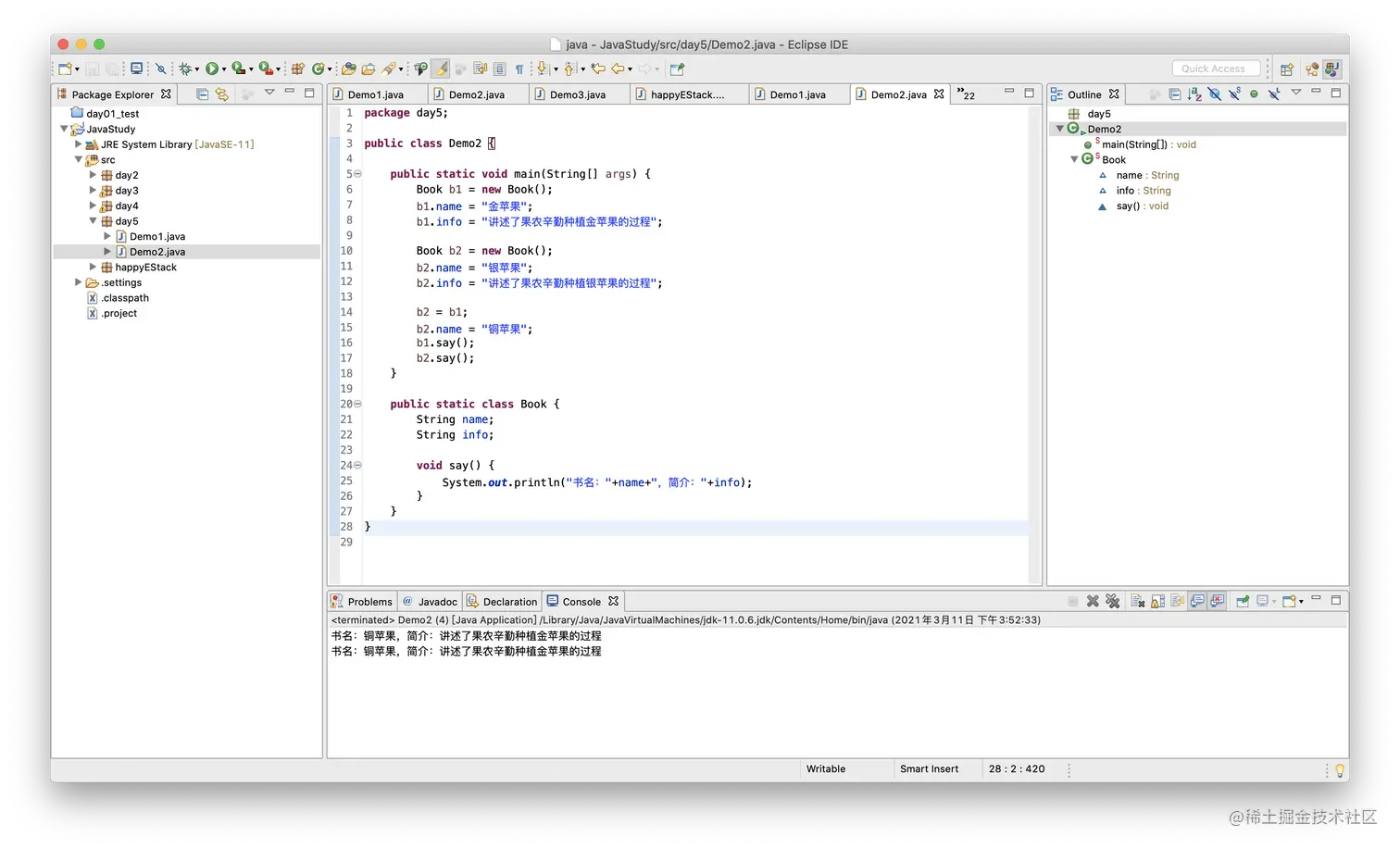Screen dimensions: 1400x849
Task: Open the Javadoc tab
Action: [431, 601]
